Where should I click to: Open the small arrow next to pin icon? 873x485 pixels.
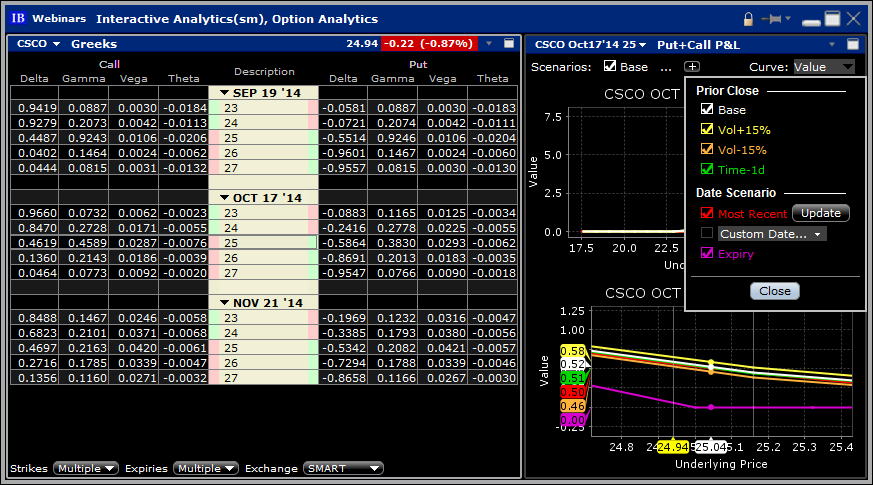[x=788, y=18]
